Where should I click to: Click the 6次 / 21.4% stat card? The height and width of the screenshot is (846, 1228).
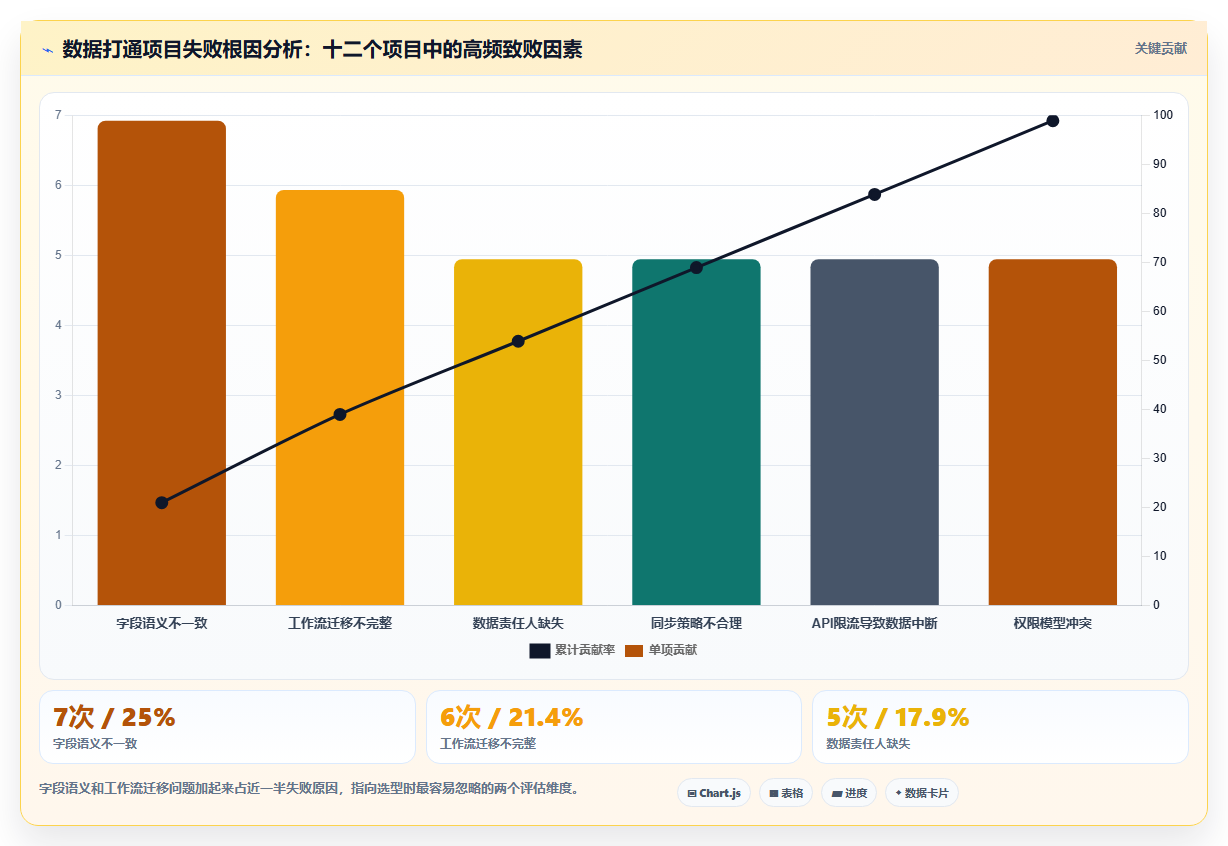(614, 727)
